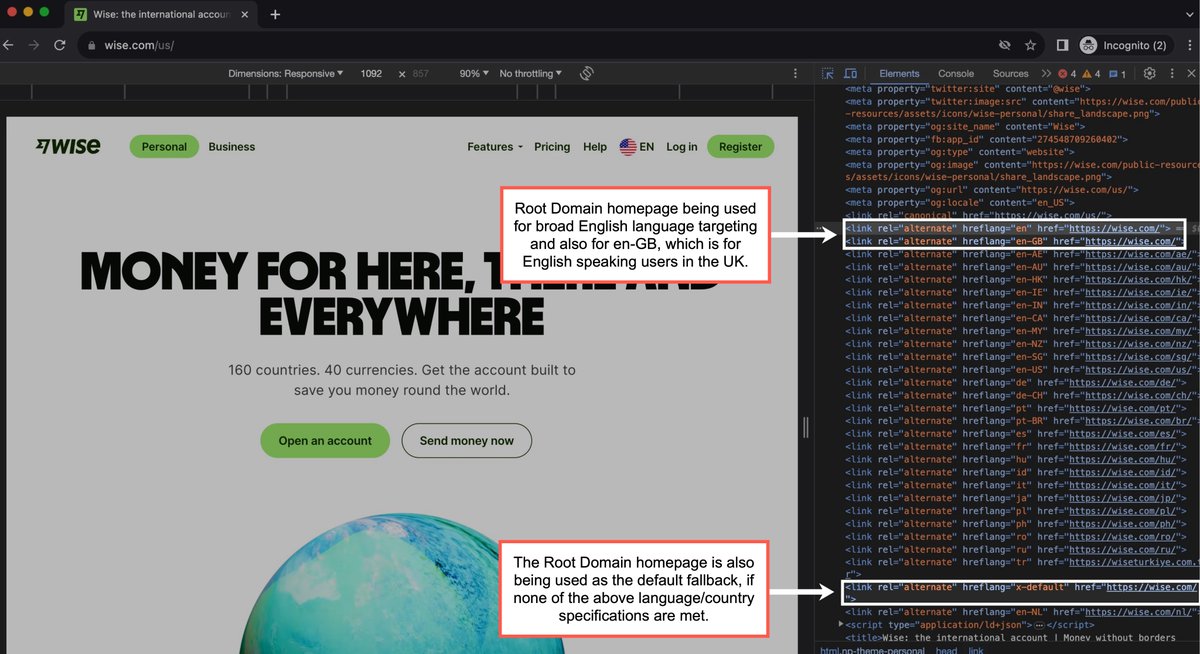Image resolution: width=1200 pixels, height=654 pixels.
Task: Click the blue issues counter badge
Action: click(1117, 73)
